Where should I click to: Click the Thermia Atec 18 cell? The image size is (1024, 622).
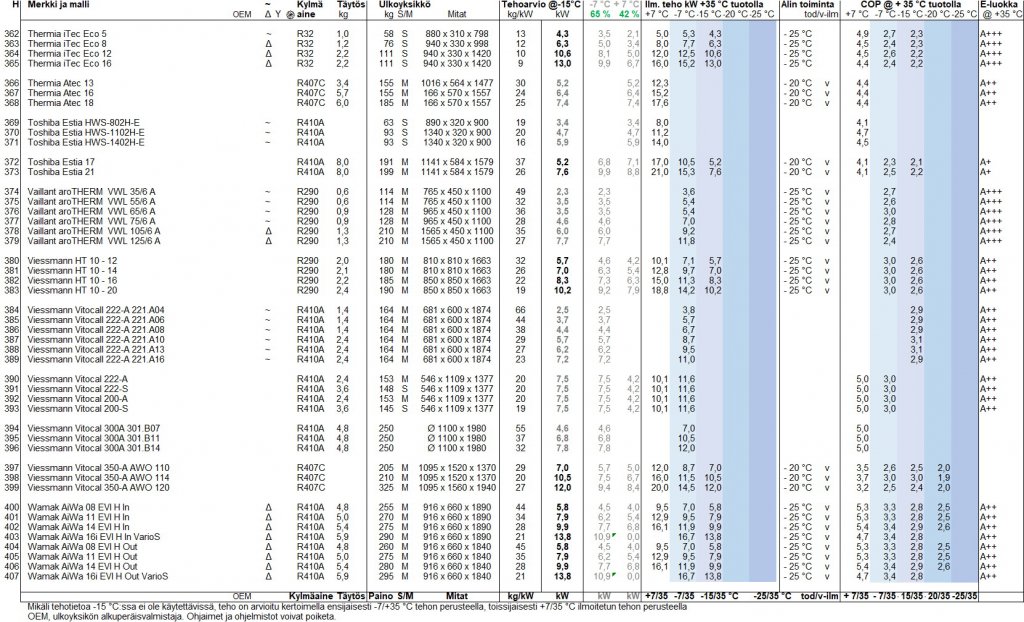[61, 102]
